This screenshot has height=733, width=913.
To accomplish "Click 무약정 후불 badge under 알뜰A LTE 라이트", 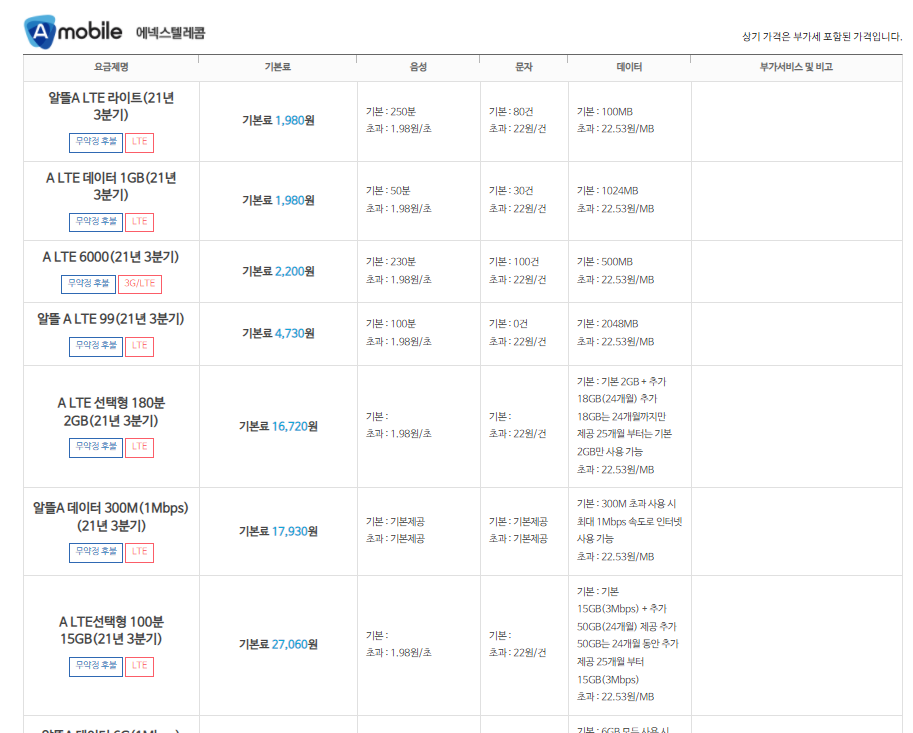I will click(96, 143).
